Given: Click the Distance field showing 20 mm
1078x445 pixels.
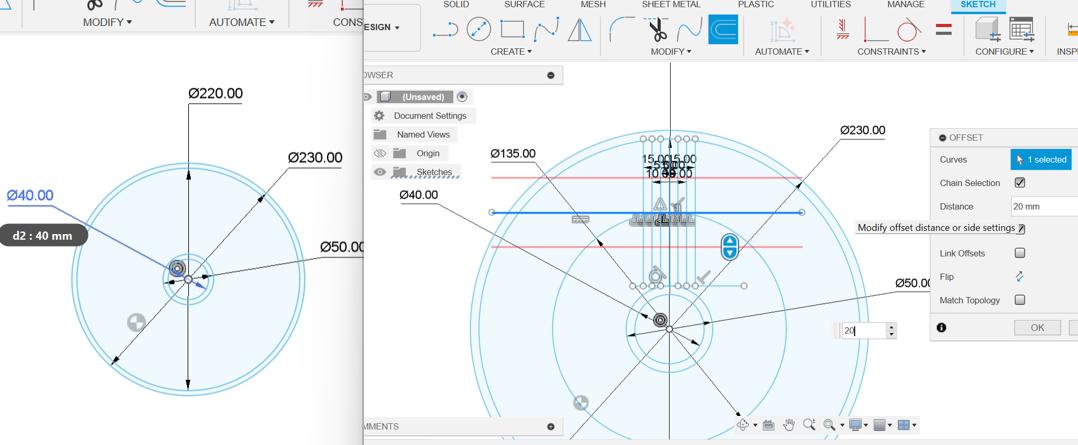Looking at the screenshot, I should point(1044,206).
